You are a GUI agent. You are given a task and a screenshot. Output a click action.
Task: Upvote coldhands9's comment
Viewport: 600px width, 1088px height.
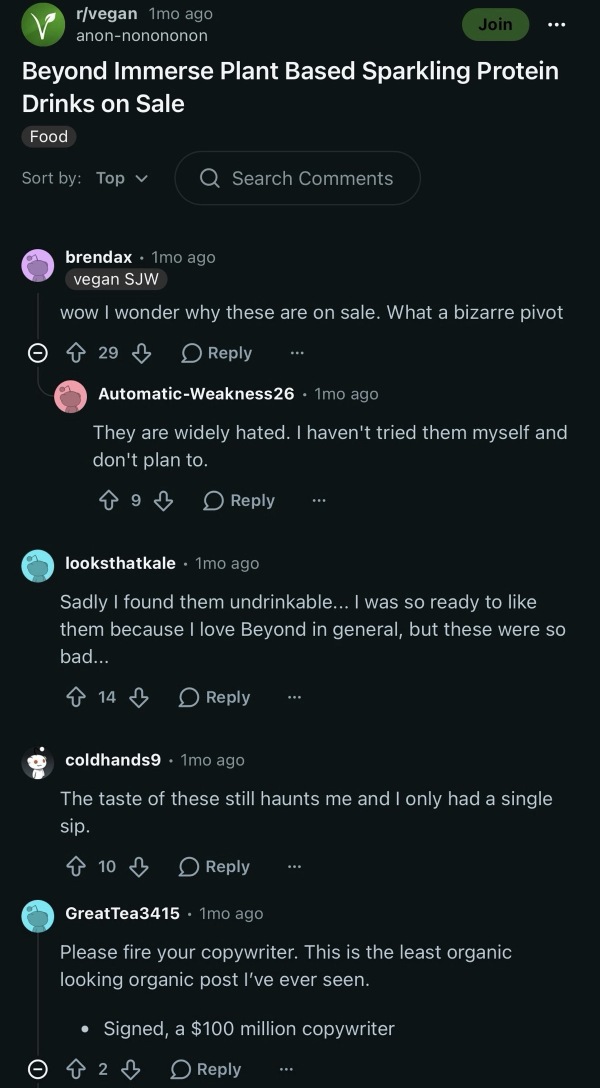click(75, 867)
